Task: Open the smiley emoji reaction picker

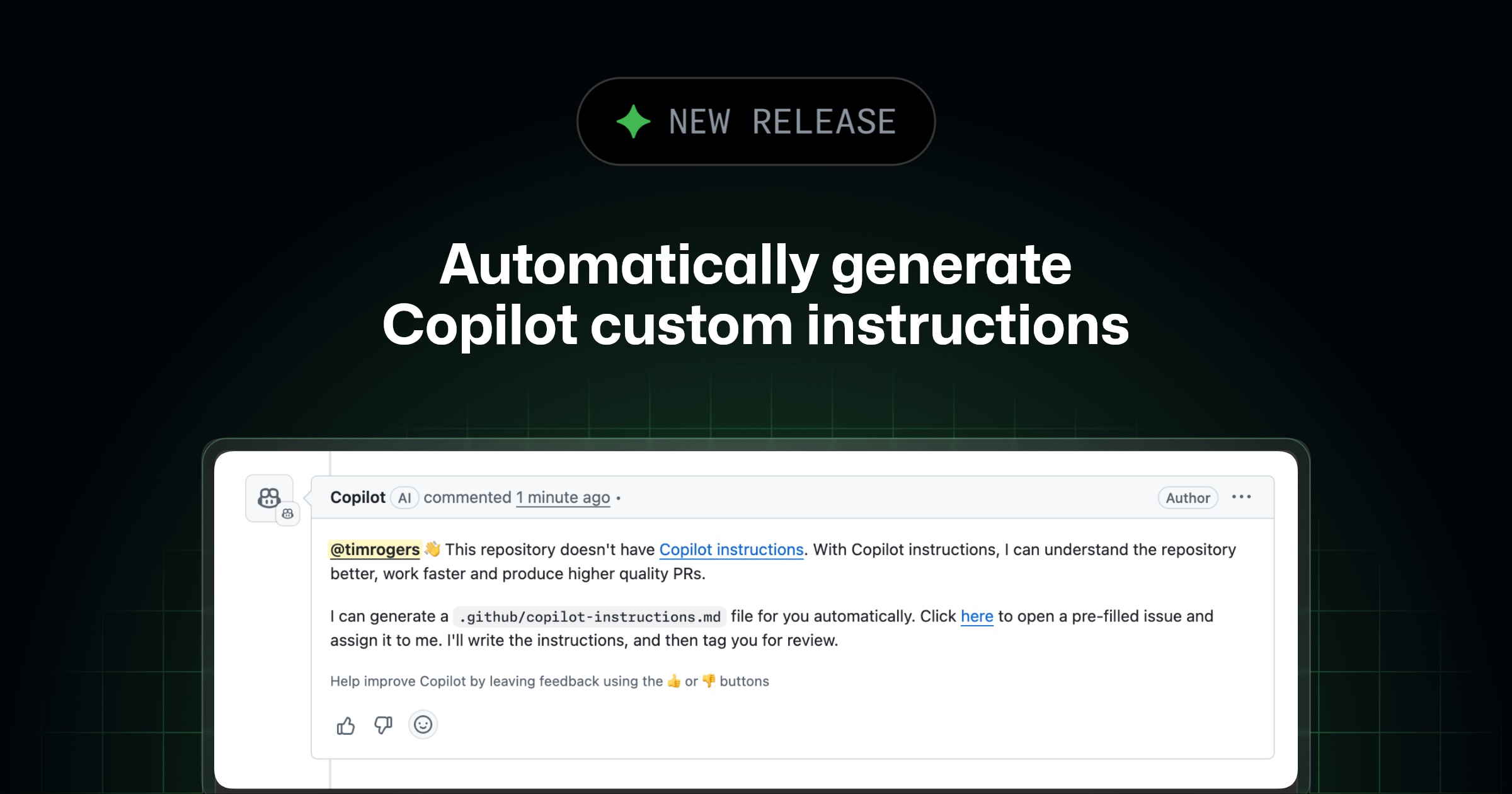Action: (423, 725)
